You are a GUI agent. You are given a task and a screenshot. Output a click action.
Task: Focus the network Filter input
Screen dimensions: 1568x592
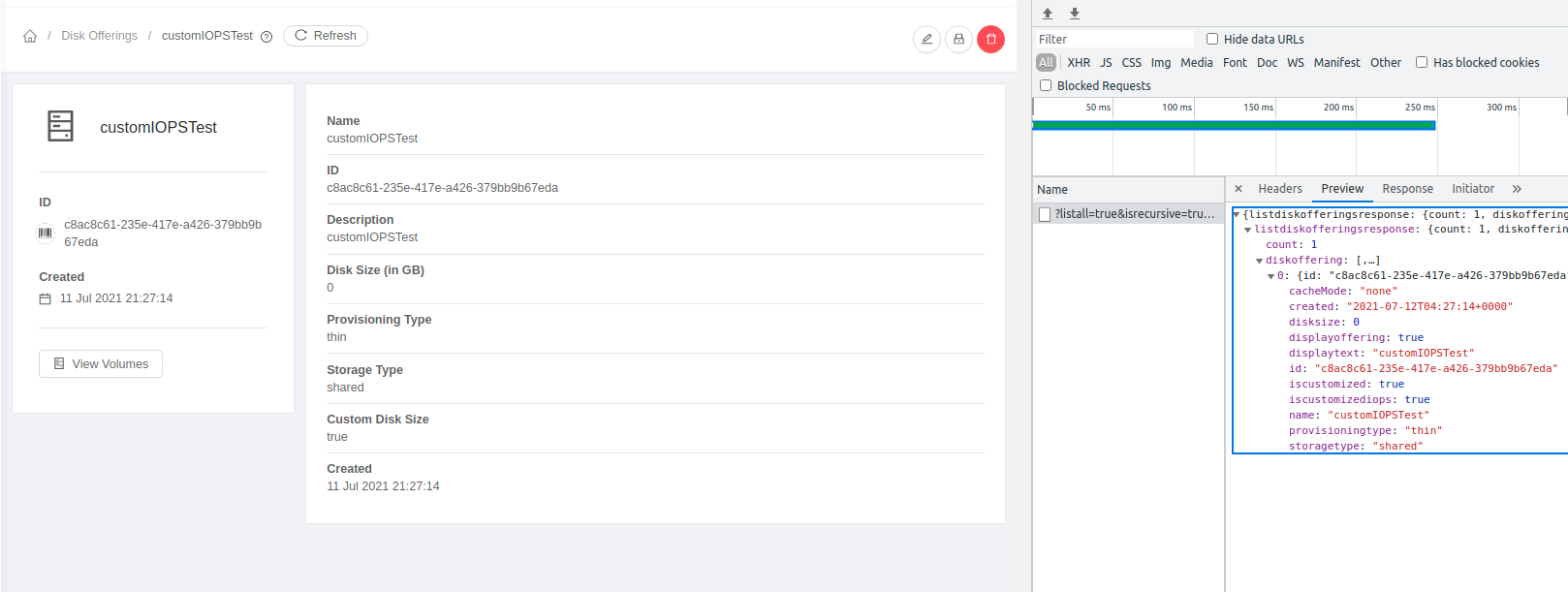(x=1114, y=39)
